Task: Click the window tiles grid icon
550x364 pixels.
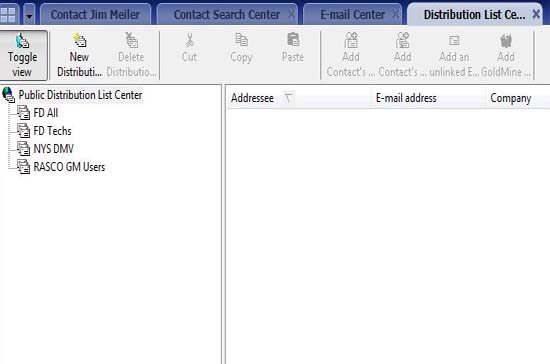Action: tap(8, 15)
